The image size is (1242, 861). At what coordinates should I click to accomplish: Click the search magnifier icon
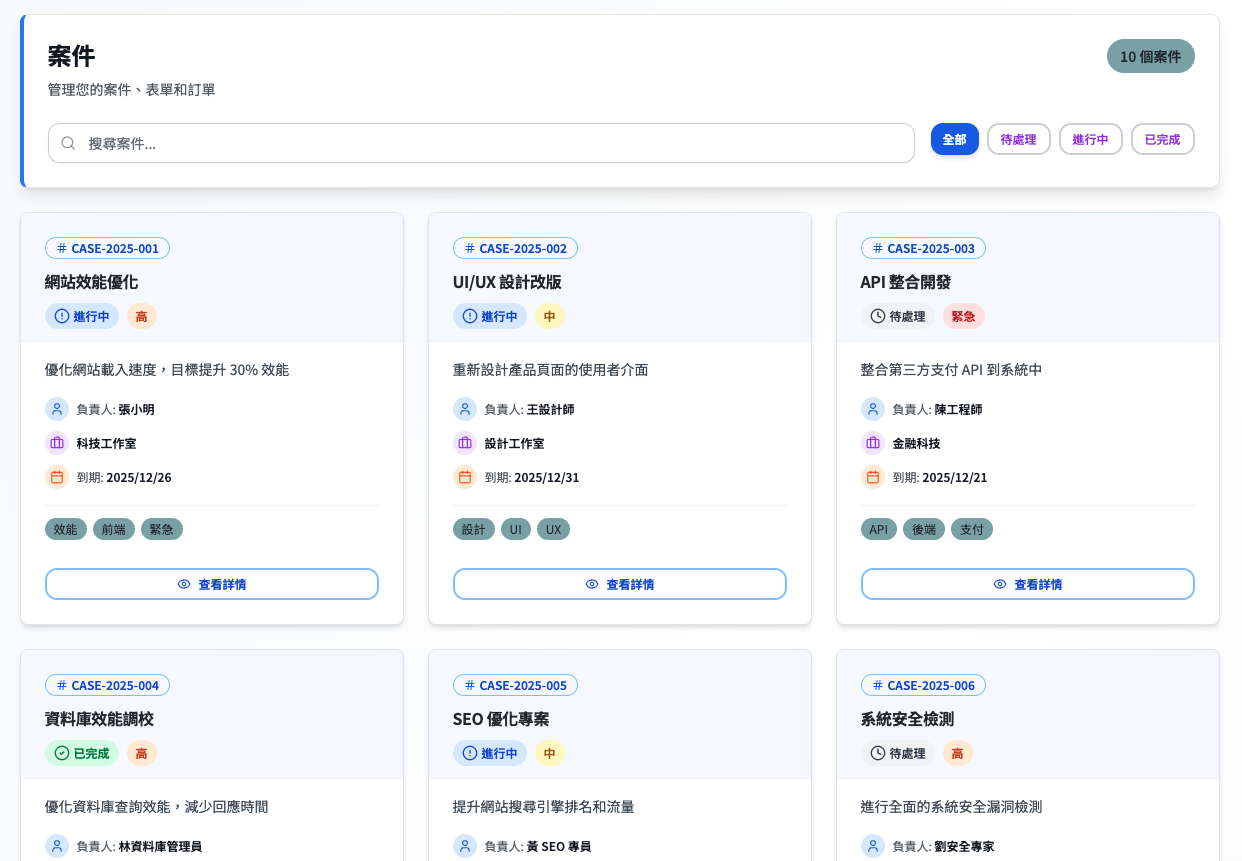(68, 143)
